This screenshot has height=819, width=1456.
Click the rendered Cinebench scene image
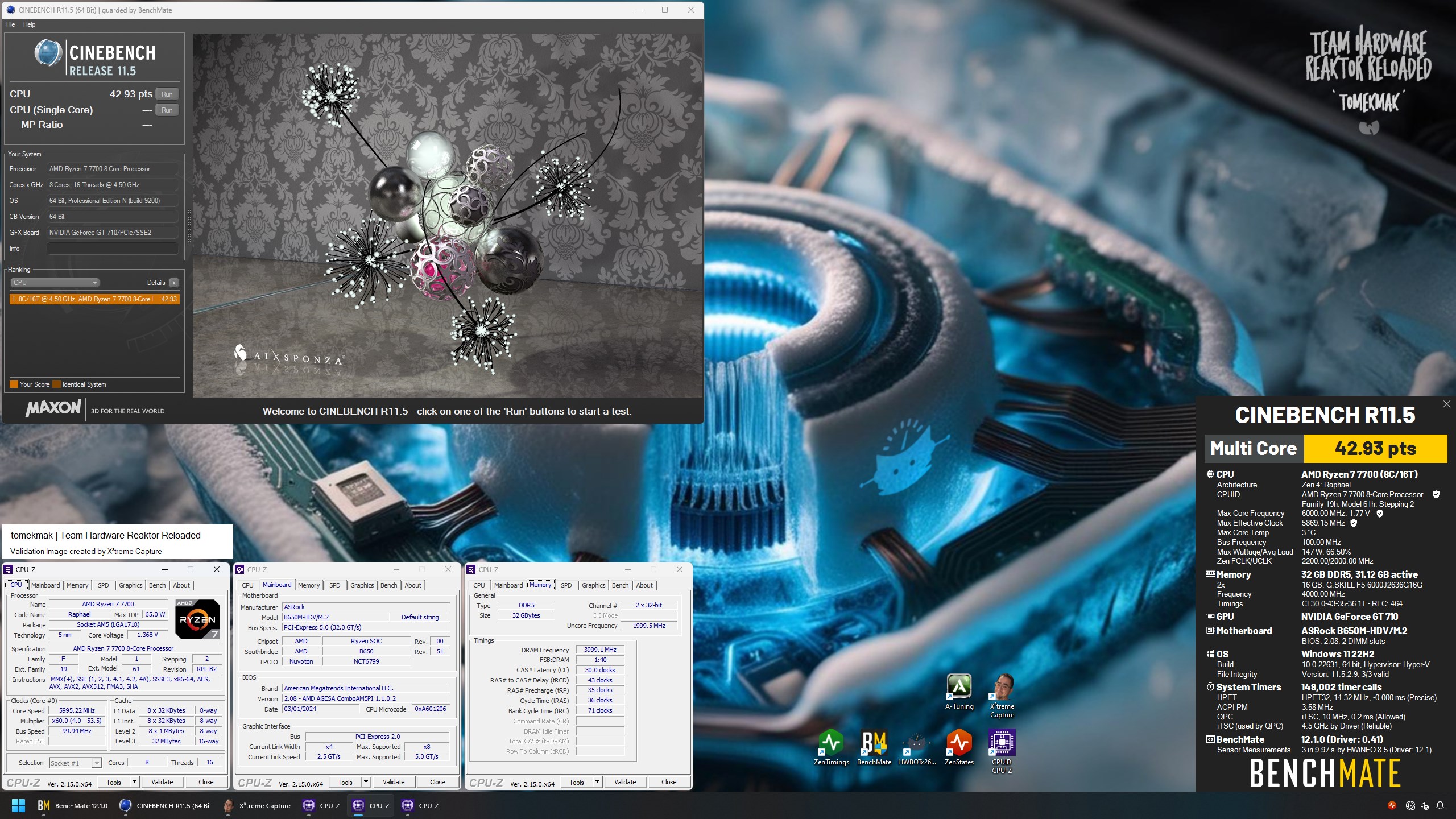click(x=447, y=215)
